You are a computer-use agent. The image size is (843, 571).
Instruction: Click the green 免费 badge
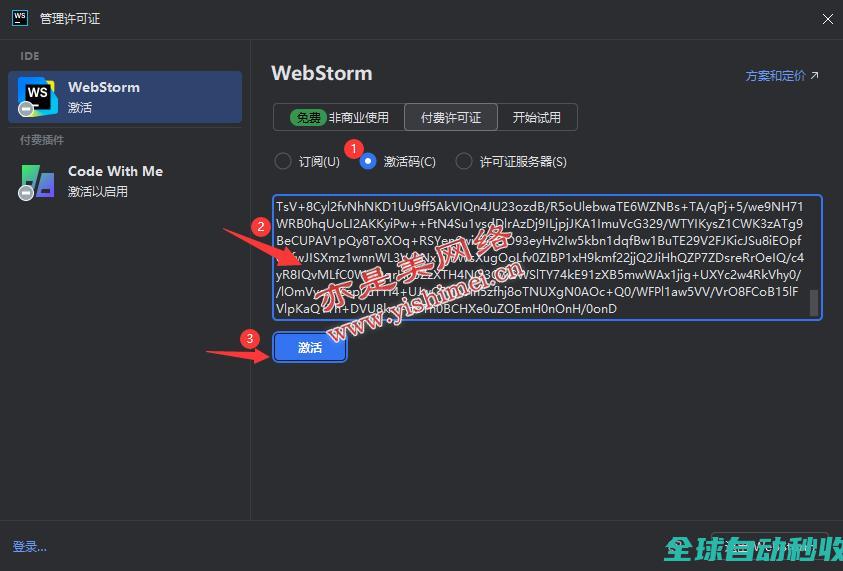click(x=307, y=117)
